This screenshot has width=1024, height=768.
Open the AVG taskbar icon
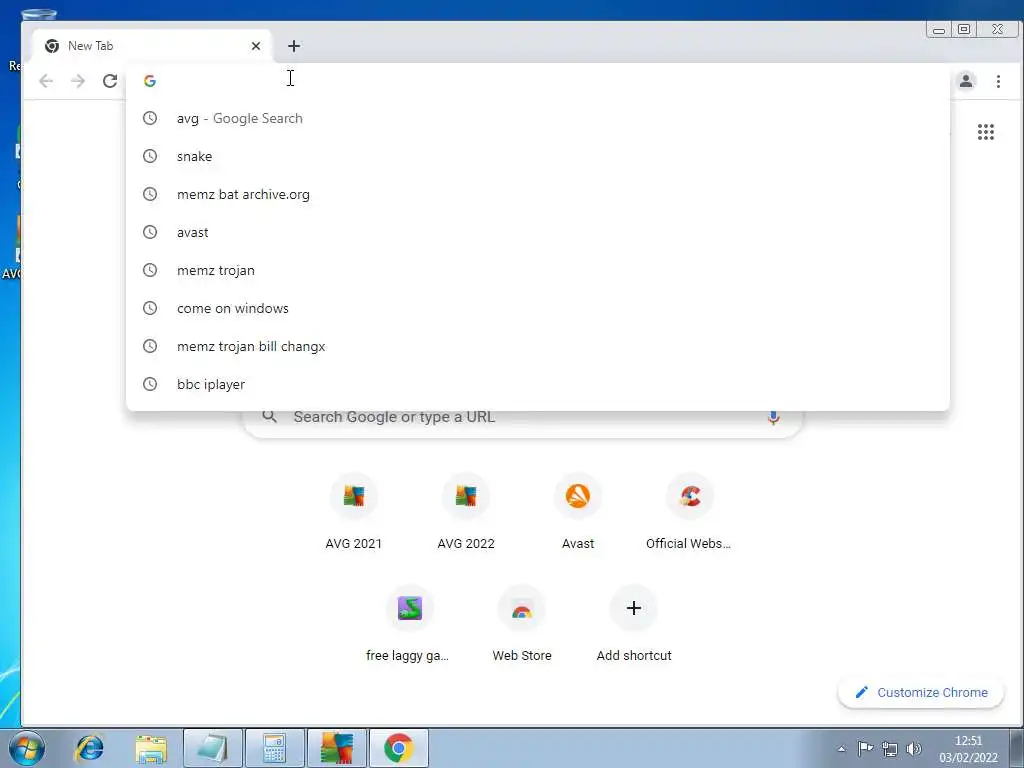pyautogui.click(x=337, y=748)
